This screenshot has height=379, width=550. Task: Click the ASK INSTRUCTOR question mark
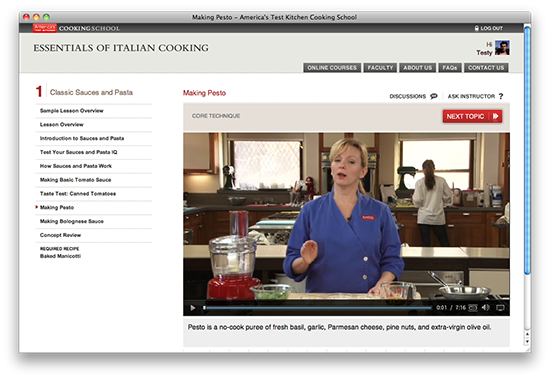pos(501,96)
